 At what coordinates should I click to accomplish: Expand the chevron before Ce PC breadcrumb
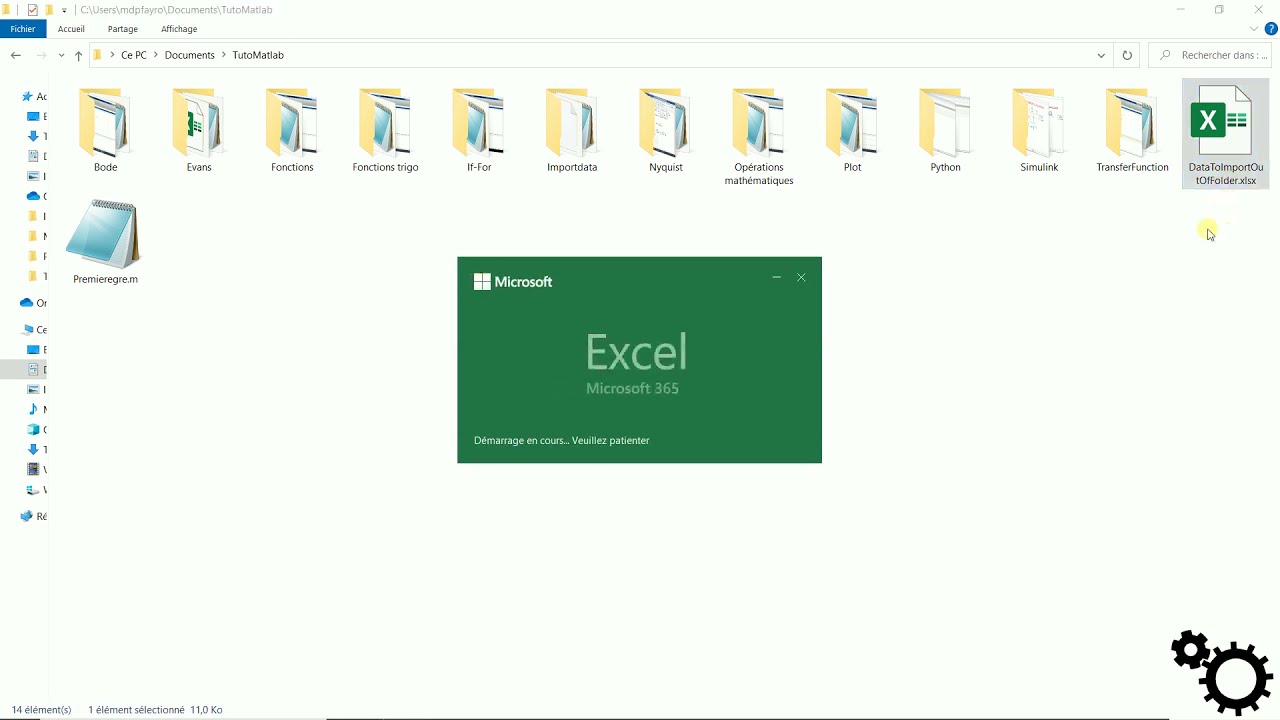pyautogui.click(x=112, y=55)
